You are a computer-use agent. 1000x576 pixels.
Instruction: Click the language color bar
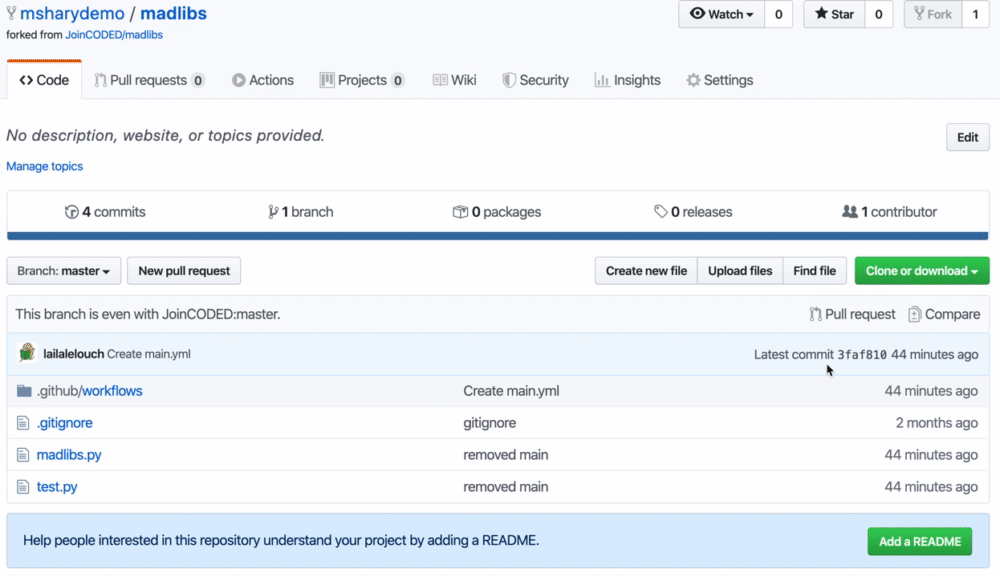(x=498, y=236)
